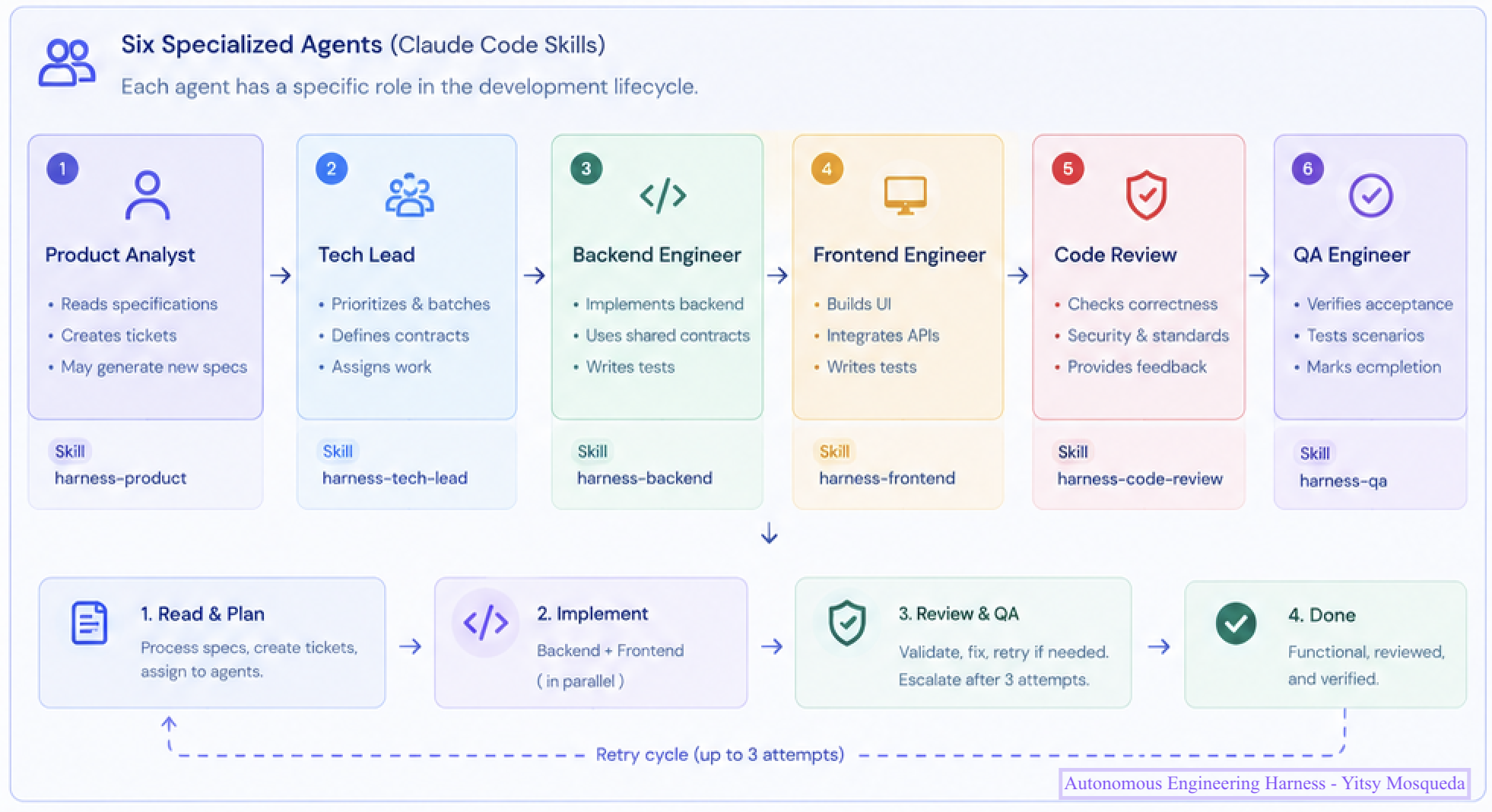Click the '3. Review & QA' step heading
Viewport: 1492px width, 812px height.
[958, 614]
